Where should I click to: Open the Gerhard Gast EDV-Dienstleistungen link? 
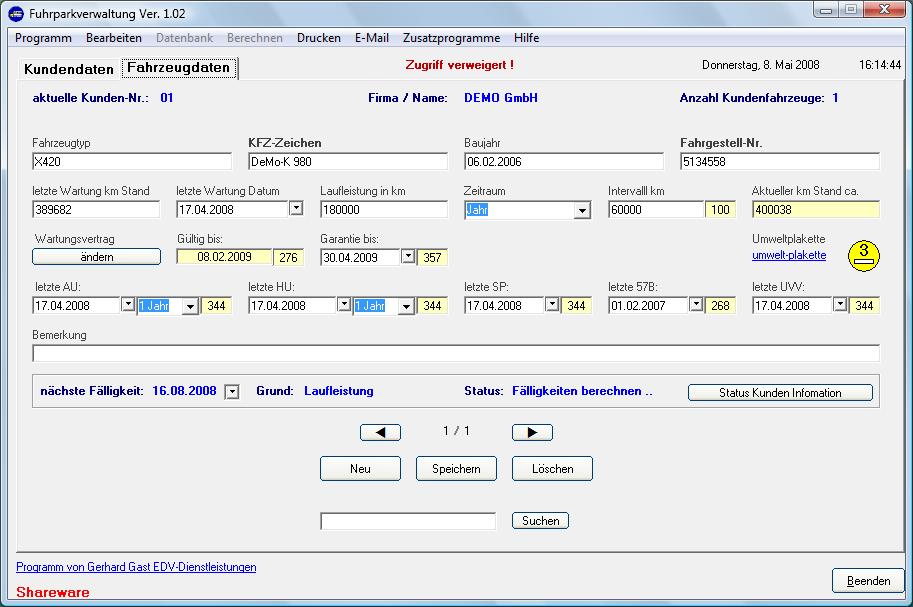click(x=136, y=567)
